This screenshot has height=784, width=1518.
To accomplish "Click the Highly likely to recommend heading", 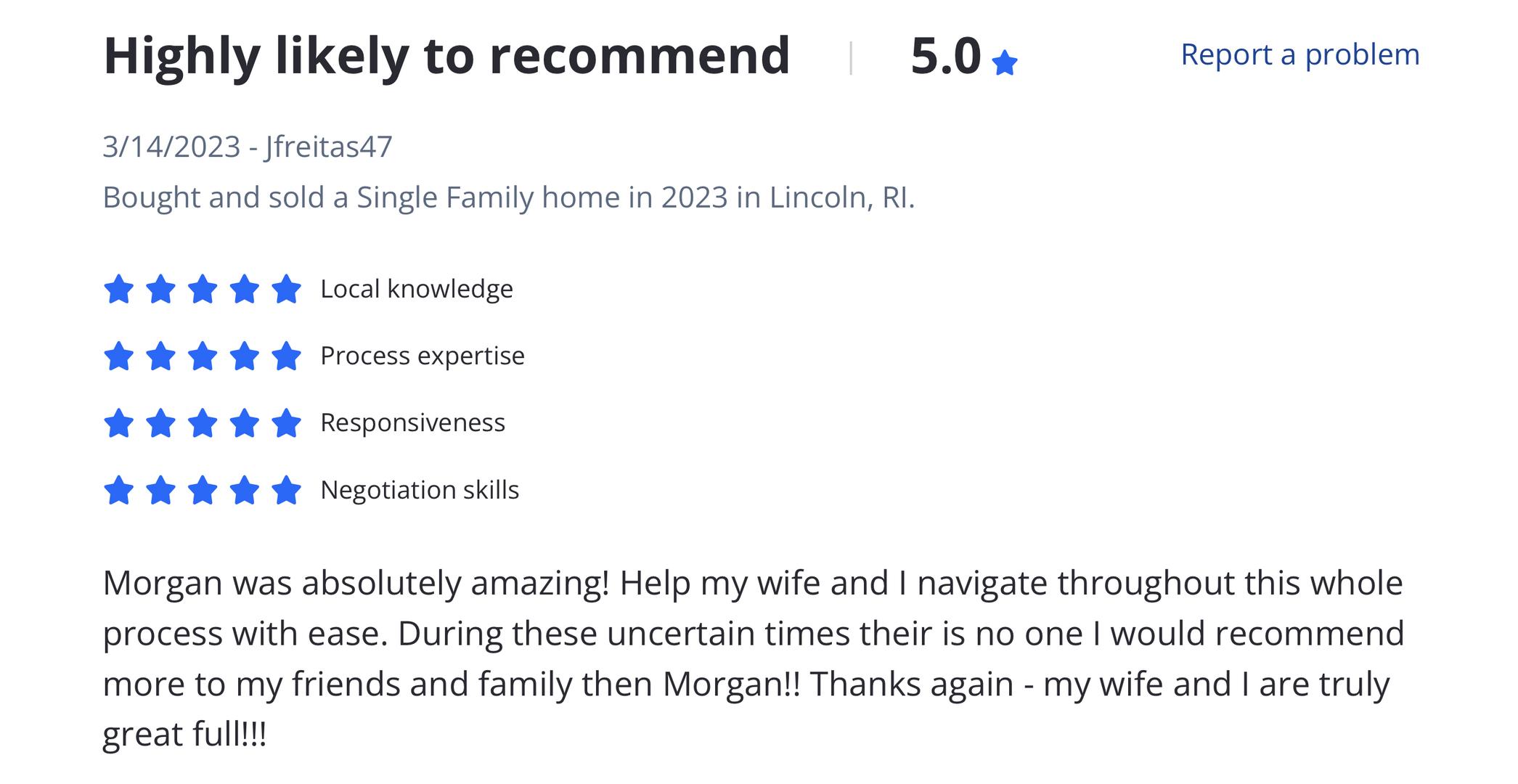I will tap(446, 55).
